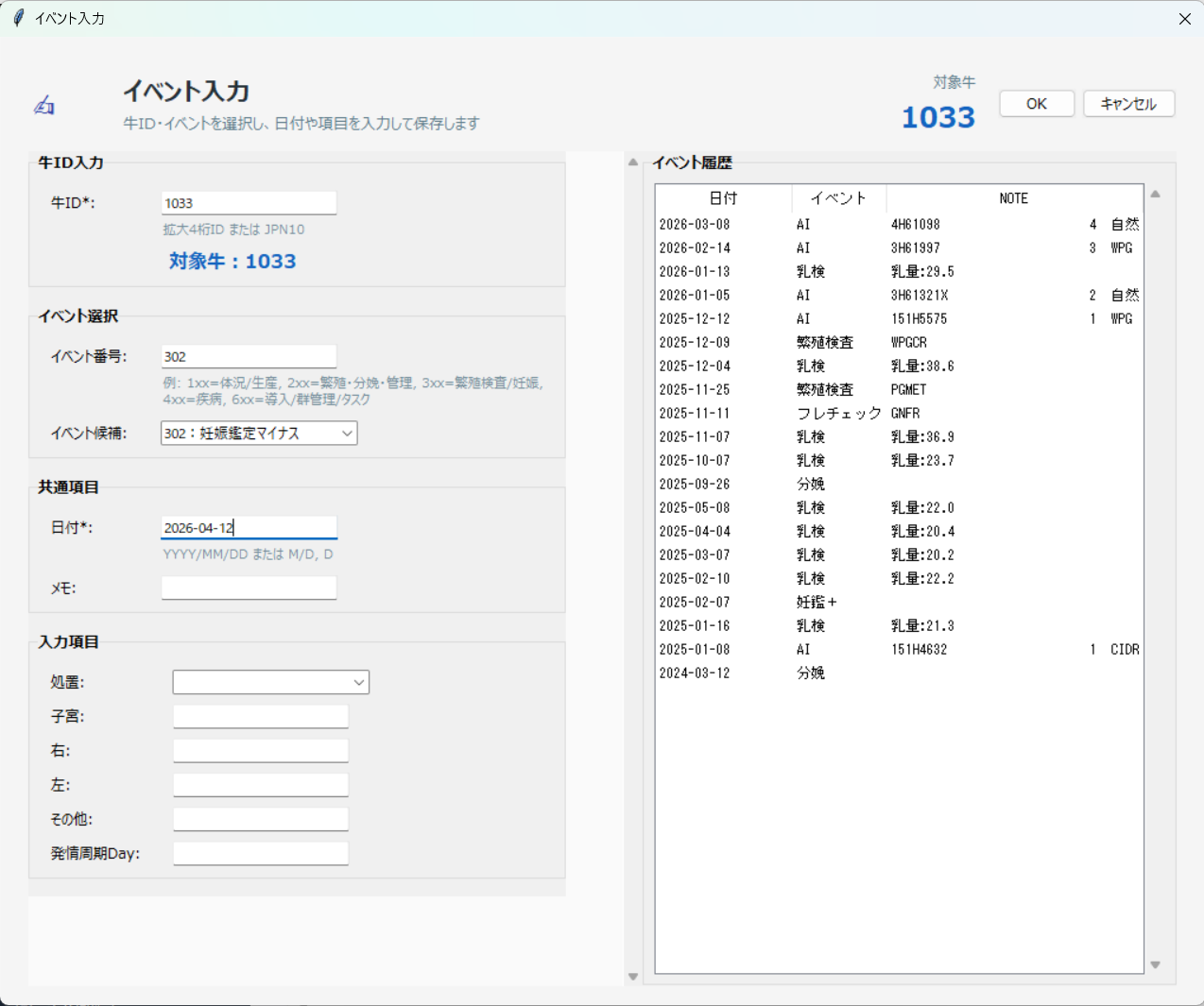
Task: Click the OK button
Action: [x=1037, y=104]
